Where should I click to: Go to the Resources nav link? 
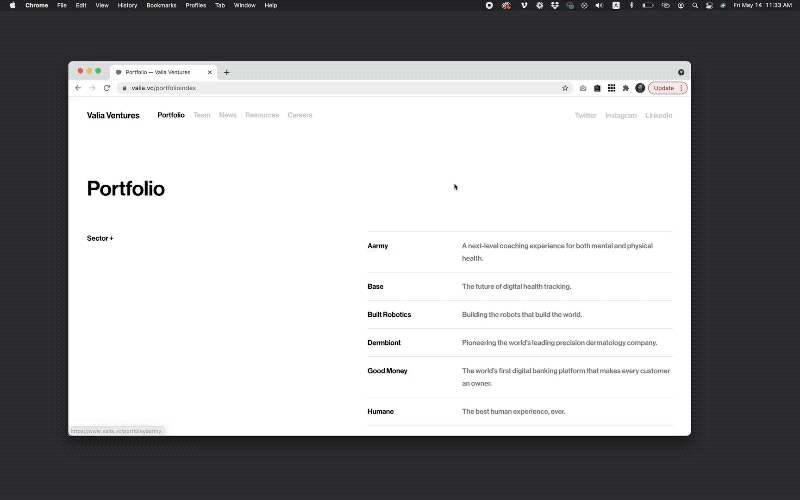(262, 115)
